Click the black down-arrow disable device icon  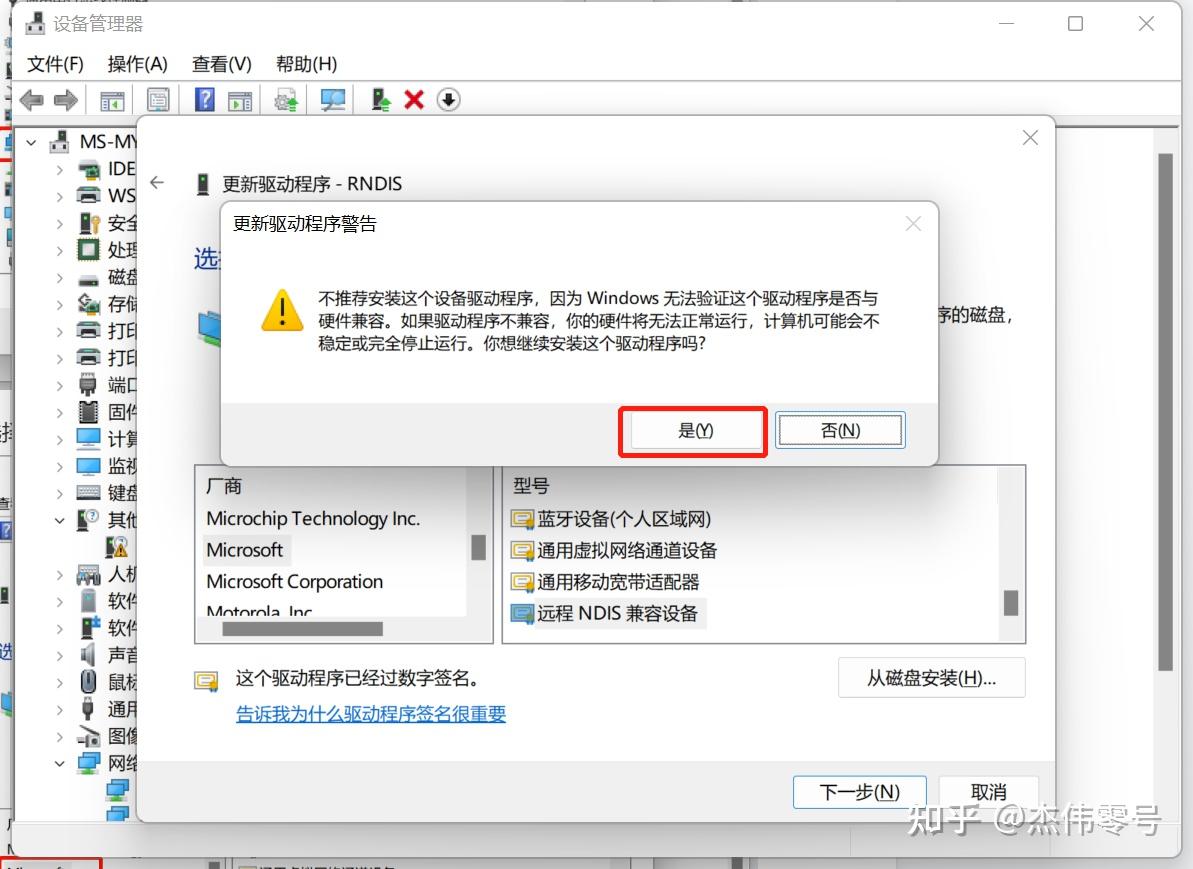[x=449, y=100]
